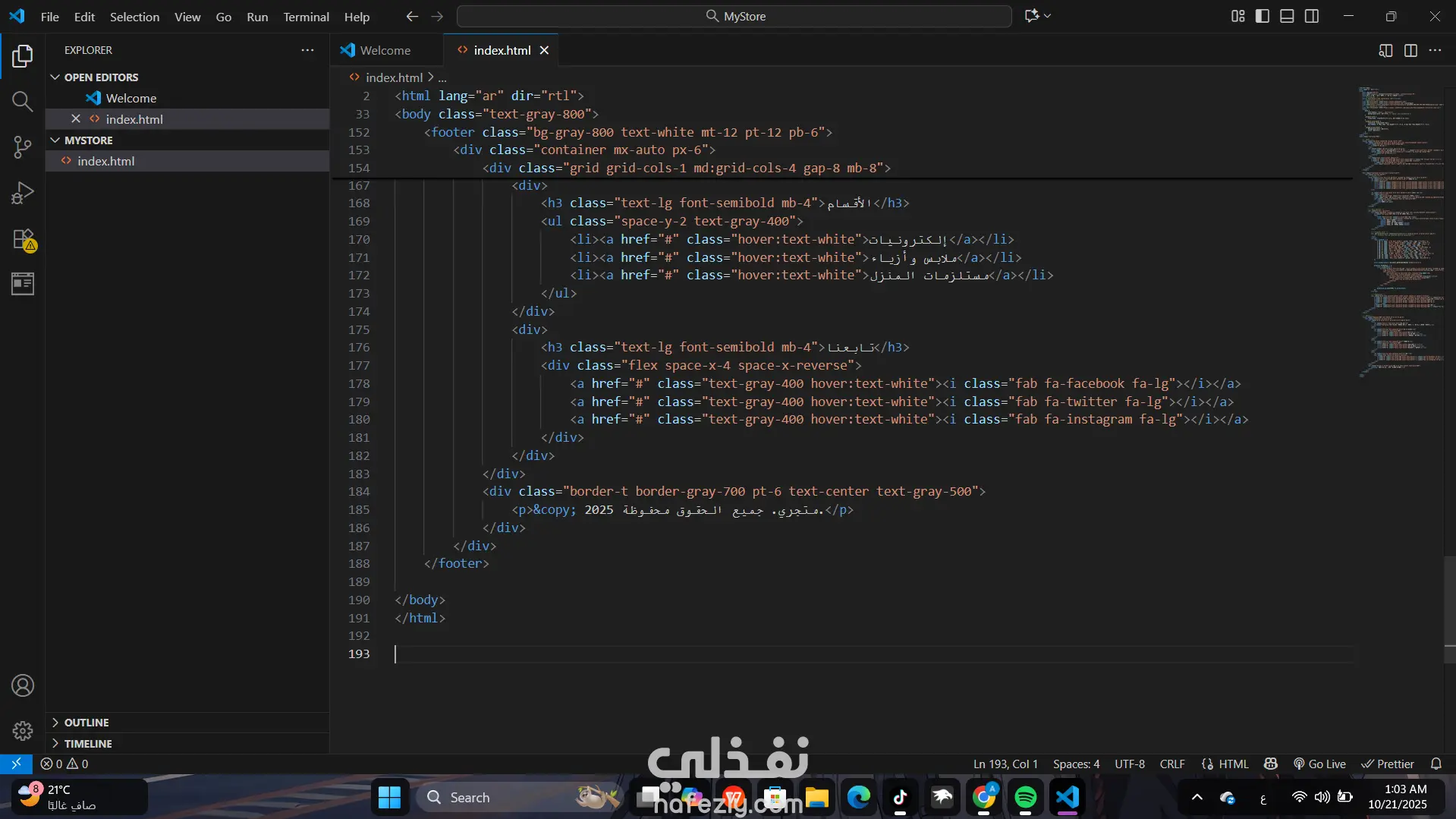Open the Terminal menu
The width and height of the screenshot is (1456, 819).
[306, 17]
